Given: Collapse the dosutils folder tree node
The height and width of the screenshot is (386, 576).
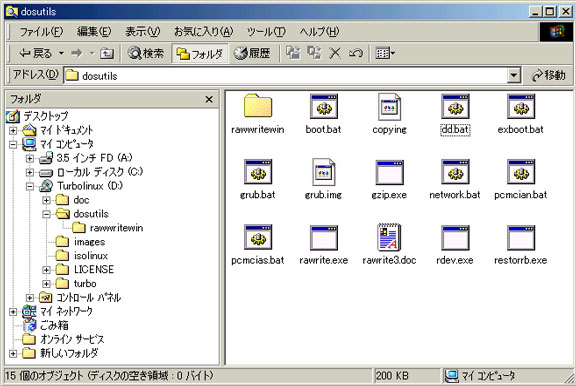Looking at the screenshot, I should (x=47, y=214).
